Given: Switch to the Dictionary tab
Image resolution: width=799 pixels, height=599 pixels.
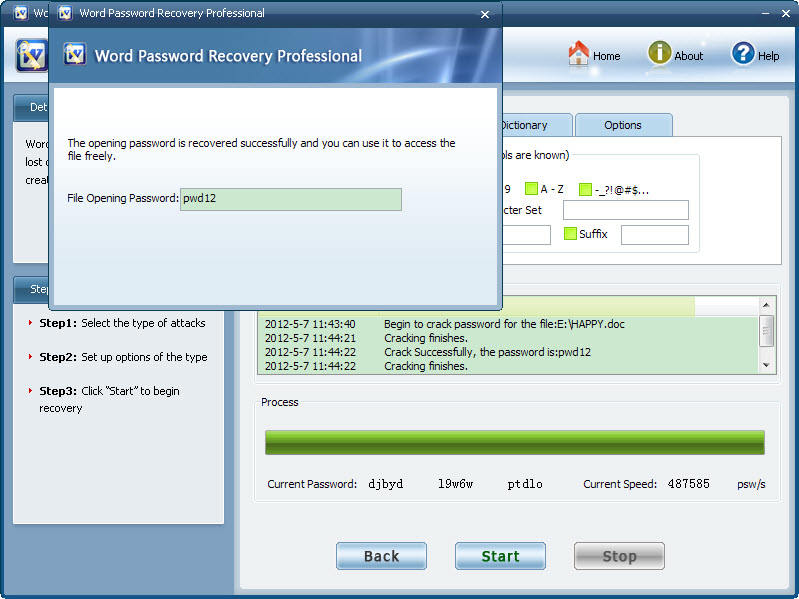Looking at the screenshot, I should click(x=536, y=125).
